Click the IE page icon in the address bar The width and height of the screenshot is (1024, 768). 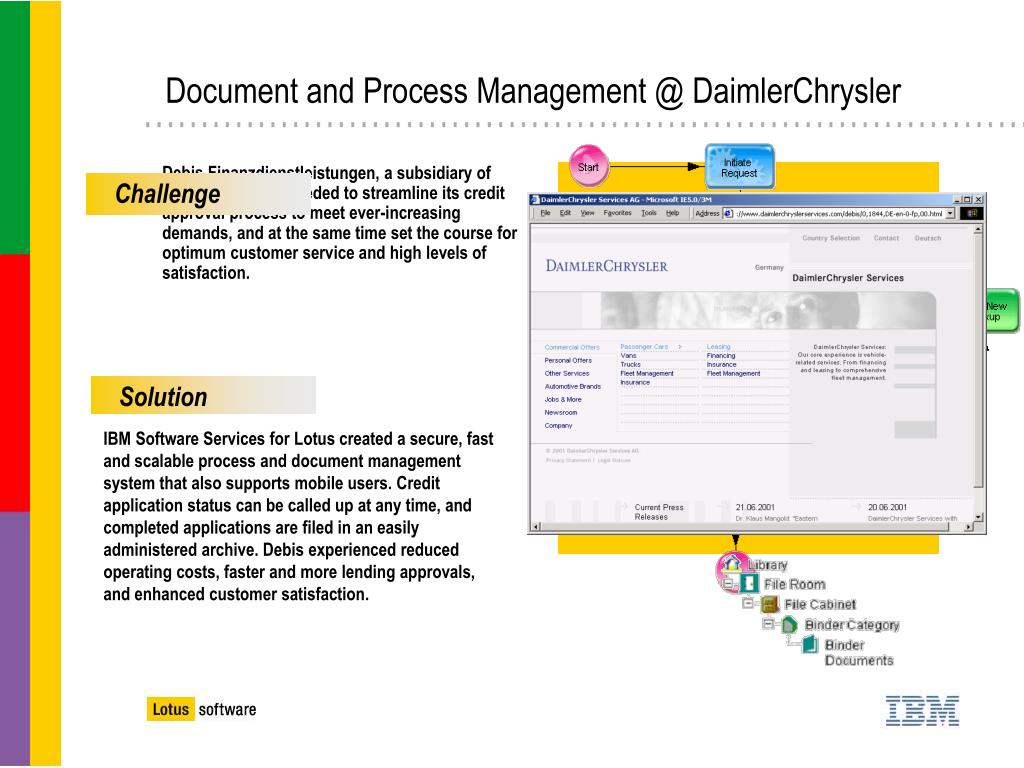point(728,214)
